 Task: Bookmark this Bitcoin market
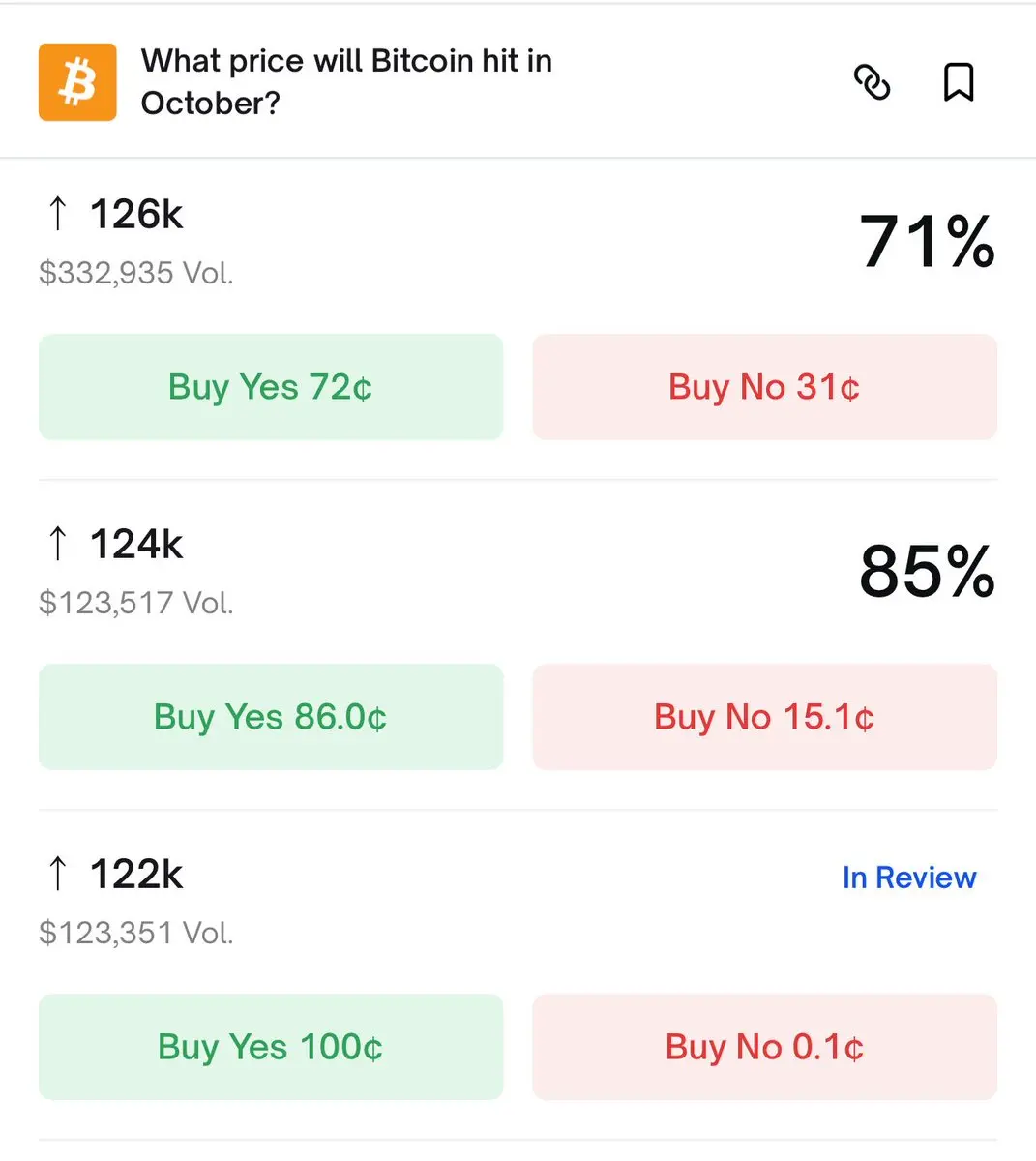[958, 82]
